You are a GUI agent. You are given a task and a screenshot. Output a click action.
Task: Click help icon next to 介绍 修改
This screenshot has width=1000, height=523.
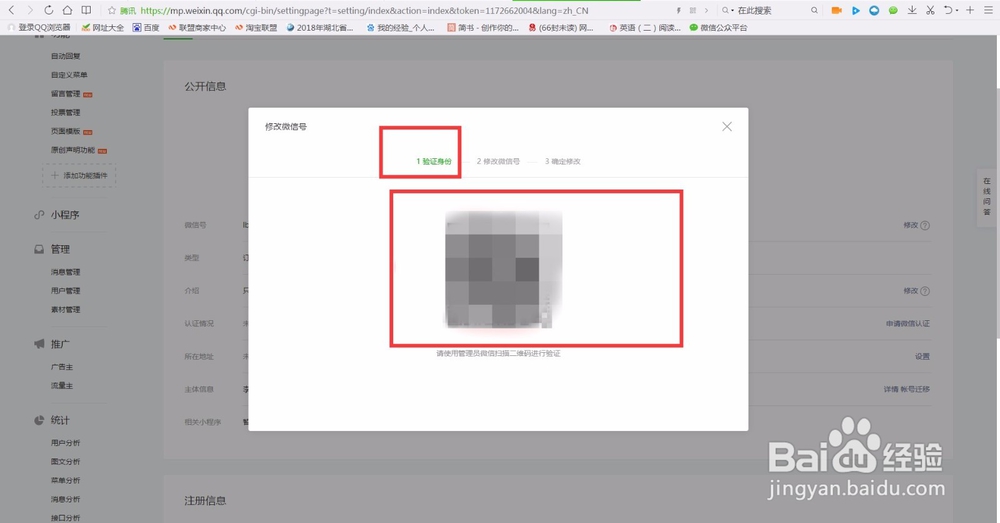[925, 291]
